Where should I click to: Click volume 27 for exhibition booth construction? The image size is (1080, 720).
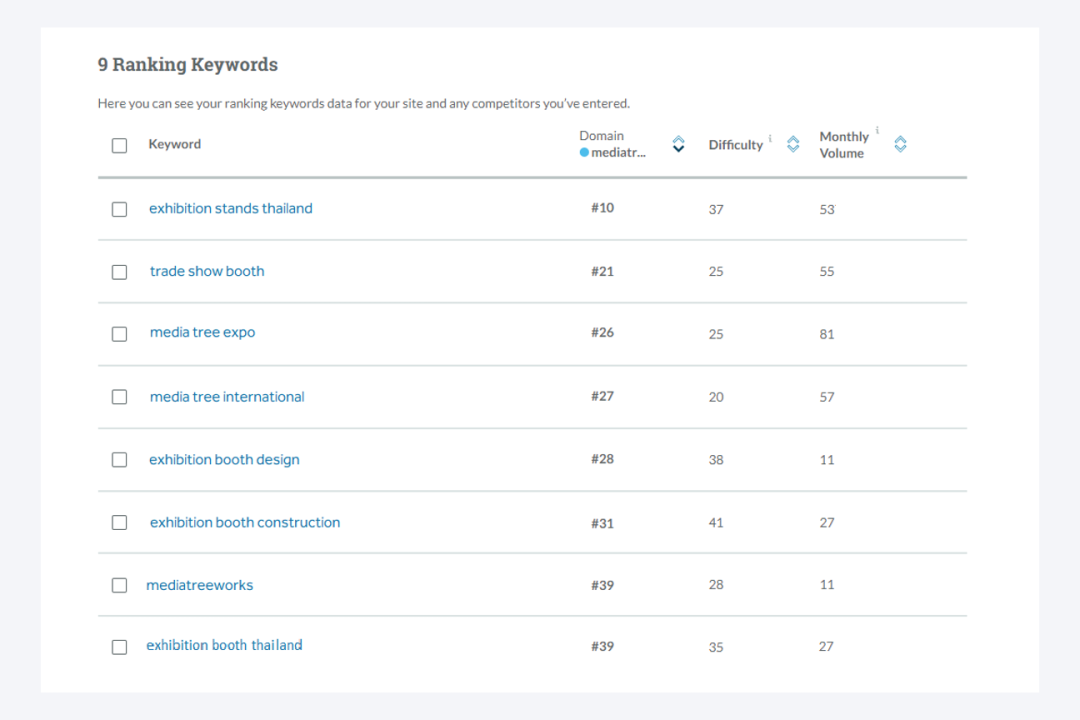827,522
